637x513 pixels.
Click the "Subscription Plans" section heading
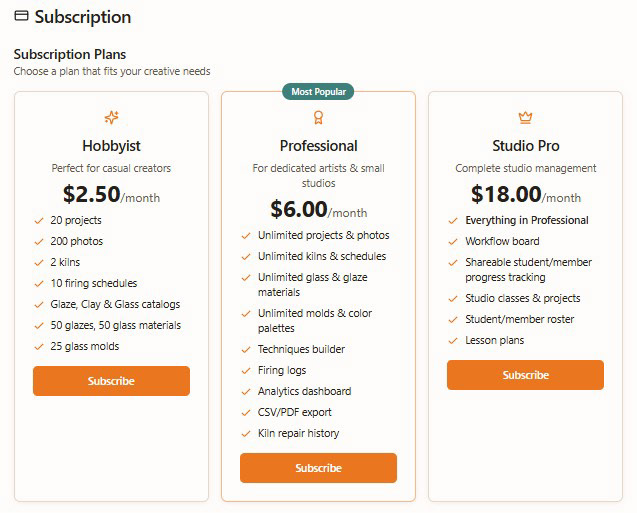(70, 54)
